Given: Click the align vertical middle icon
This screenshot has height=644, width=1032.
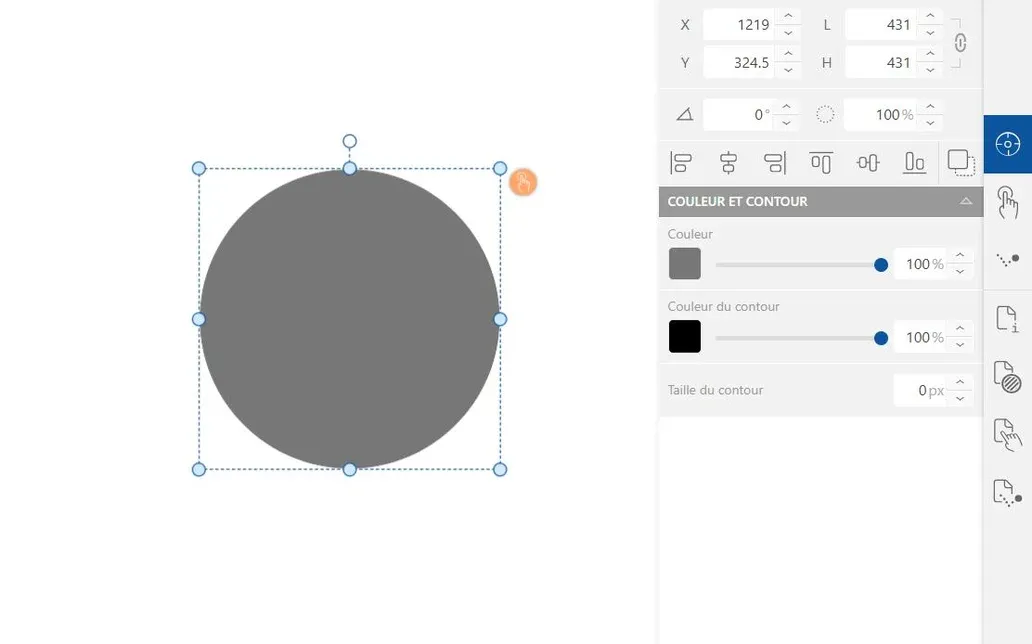Looking at the screenshot, I should (x=867, y=163).
